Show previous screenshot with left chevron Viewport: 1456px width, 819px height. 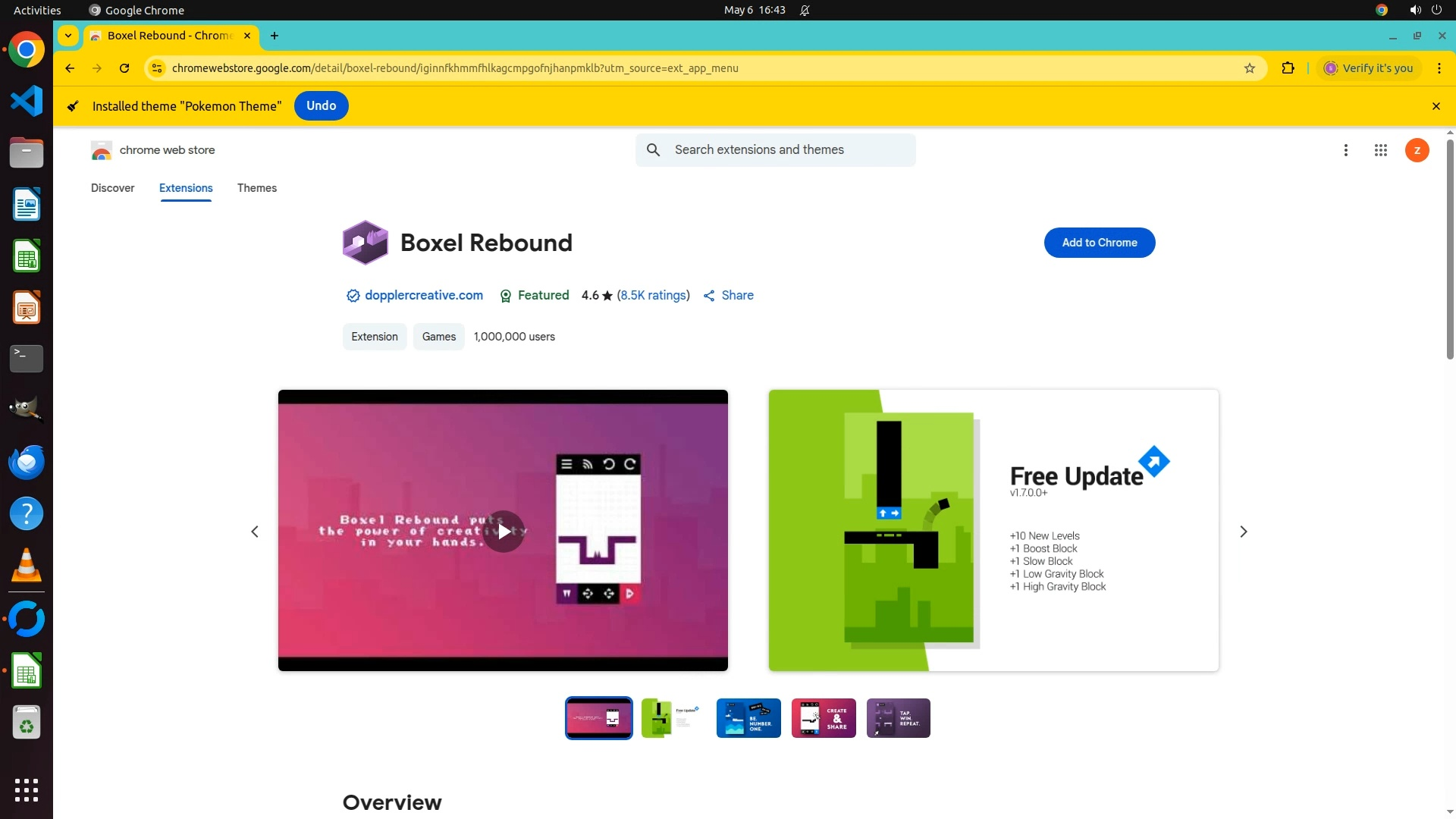pyautogui.click(x=255, y=532)
